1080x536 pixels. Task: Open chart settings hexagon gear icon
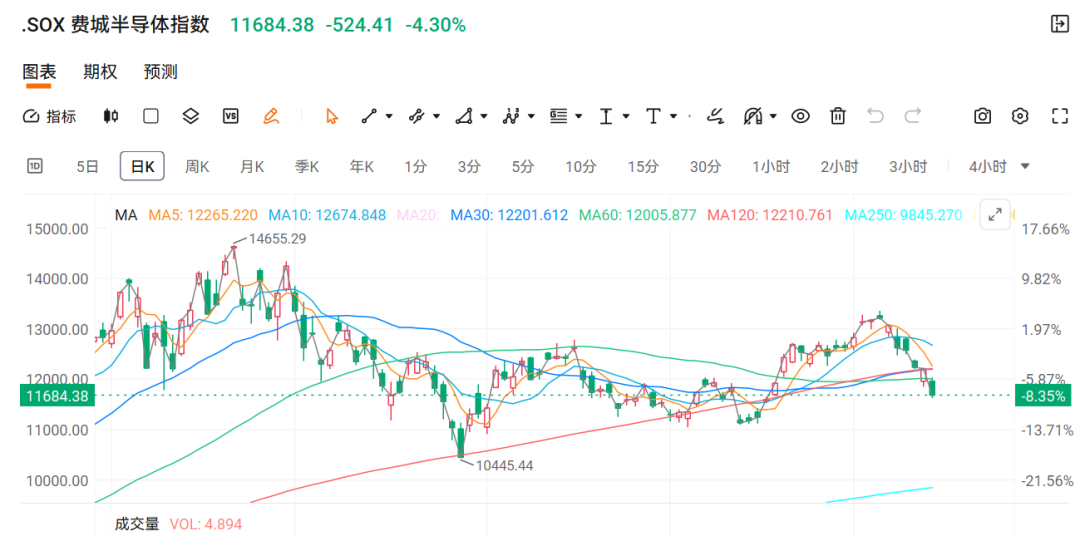pyautogui.click(x=1021, y=116)
